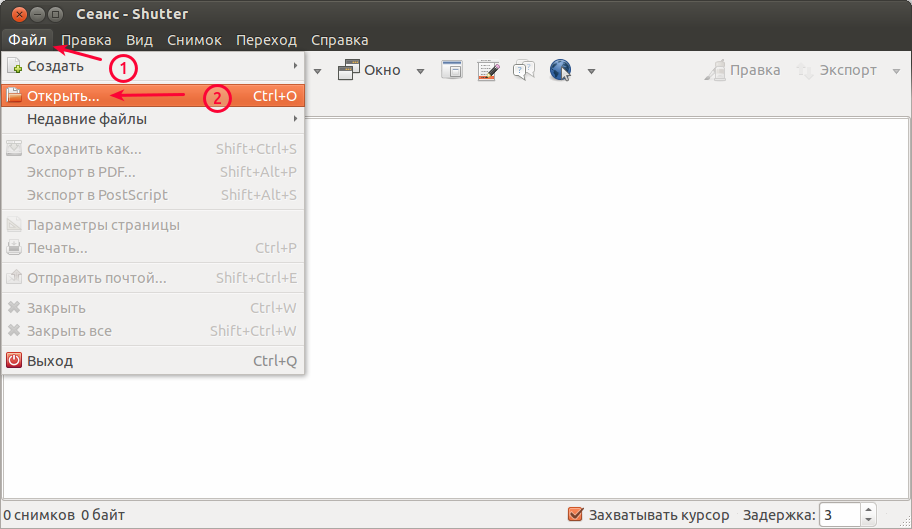Click the web page capture globe icon

(x=561, y=70)
